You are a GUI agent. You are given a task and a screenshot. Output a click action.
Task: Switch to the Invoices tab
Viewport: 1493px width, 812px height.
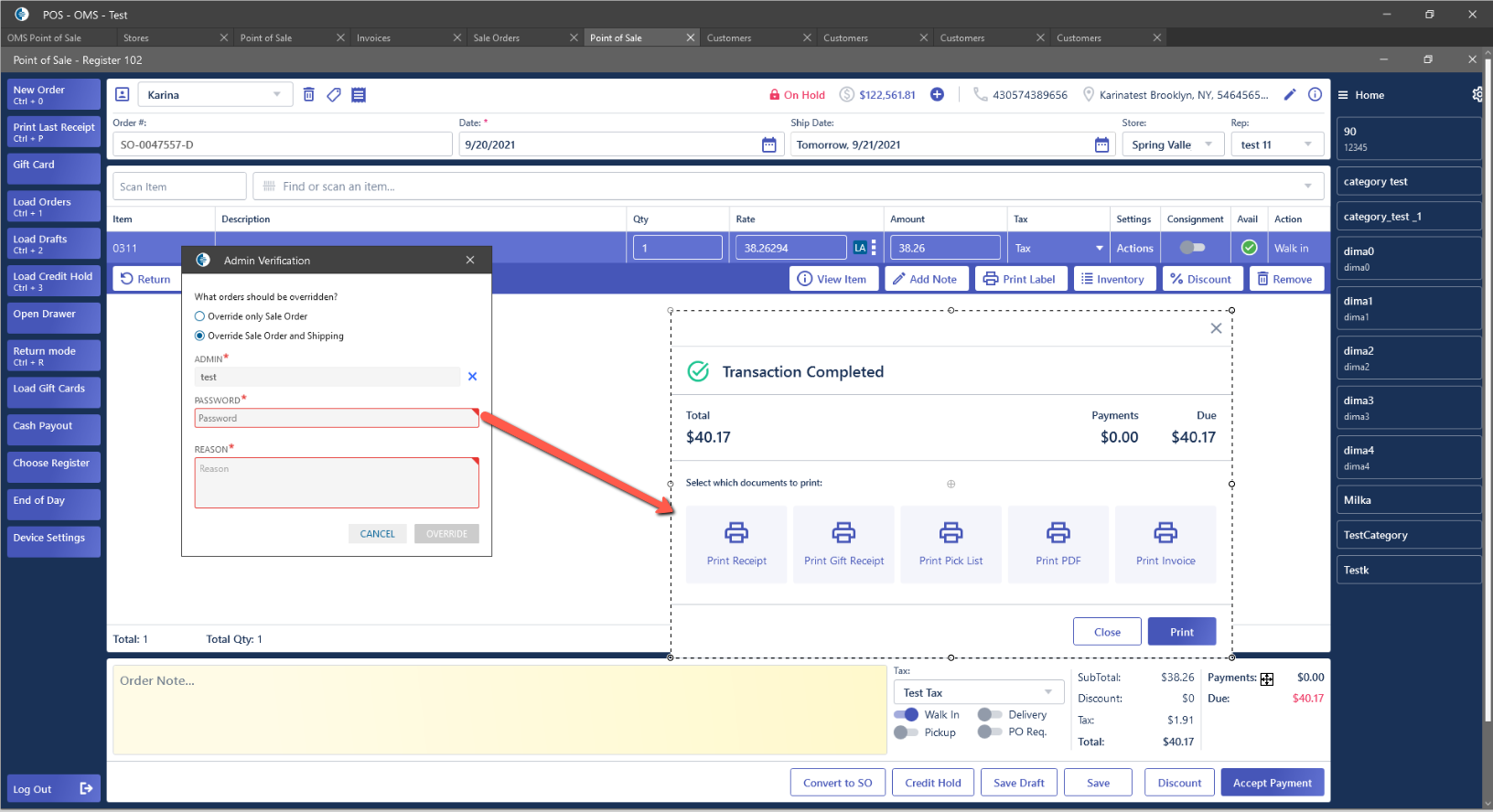tap(373, 38)
